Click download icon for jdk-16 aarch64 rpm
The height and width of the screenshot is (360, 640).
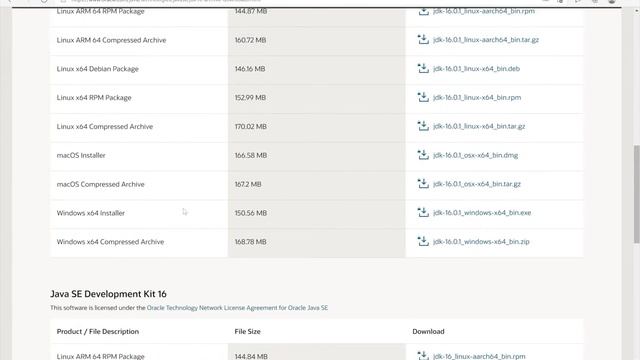click(423, 356)
